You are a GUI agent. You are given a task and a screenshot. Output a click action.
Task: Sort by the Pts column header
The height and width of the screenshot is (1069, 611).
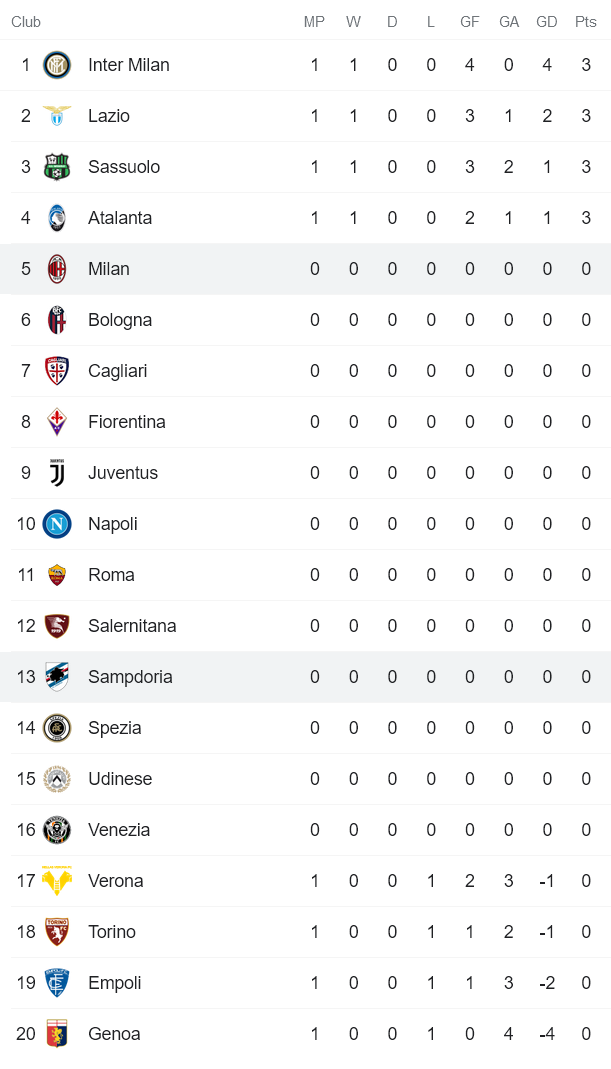(585, 21)
